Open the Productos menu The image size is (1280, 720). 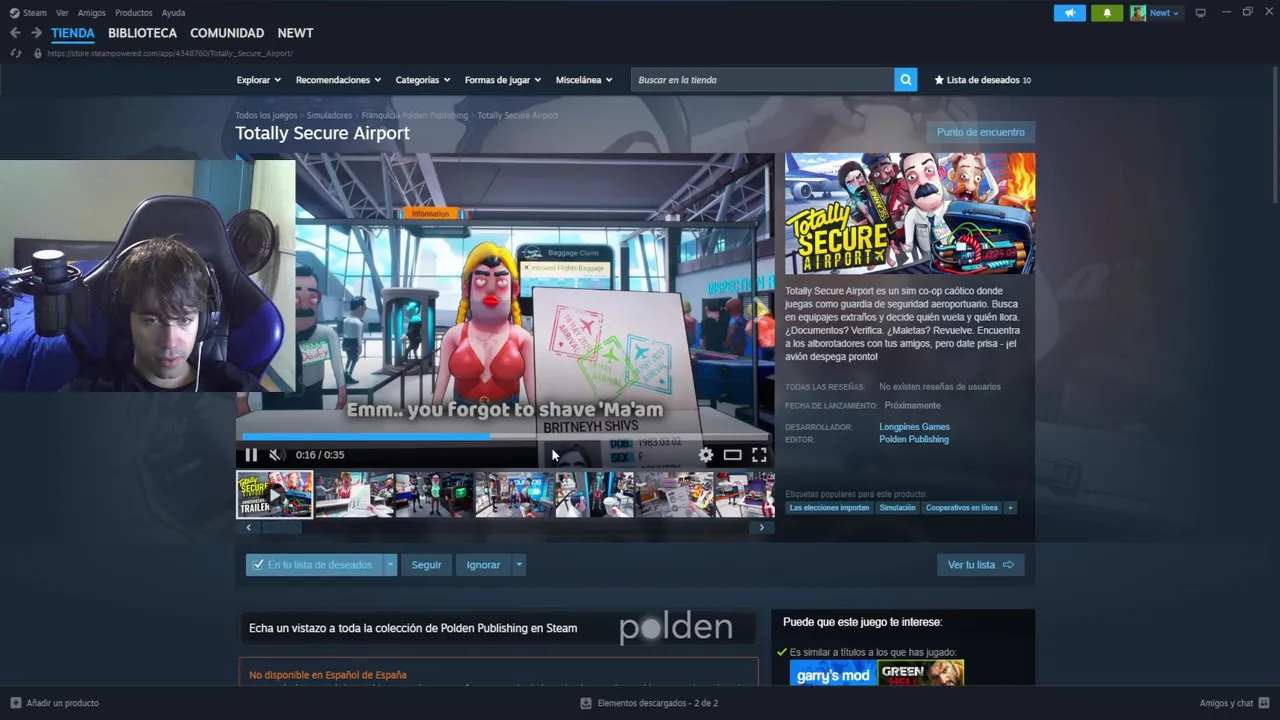(x=134, y=13)
